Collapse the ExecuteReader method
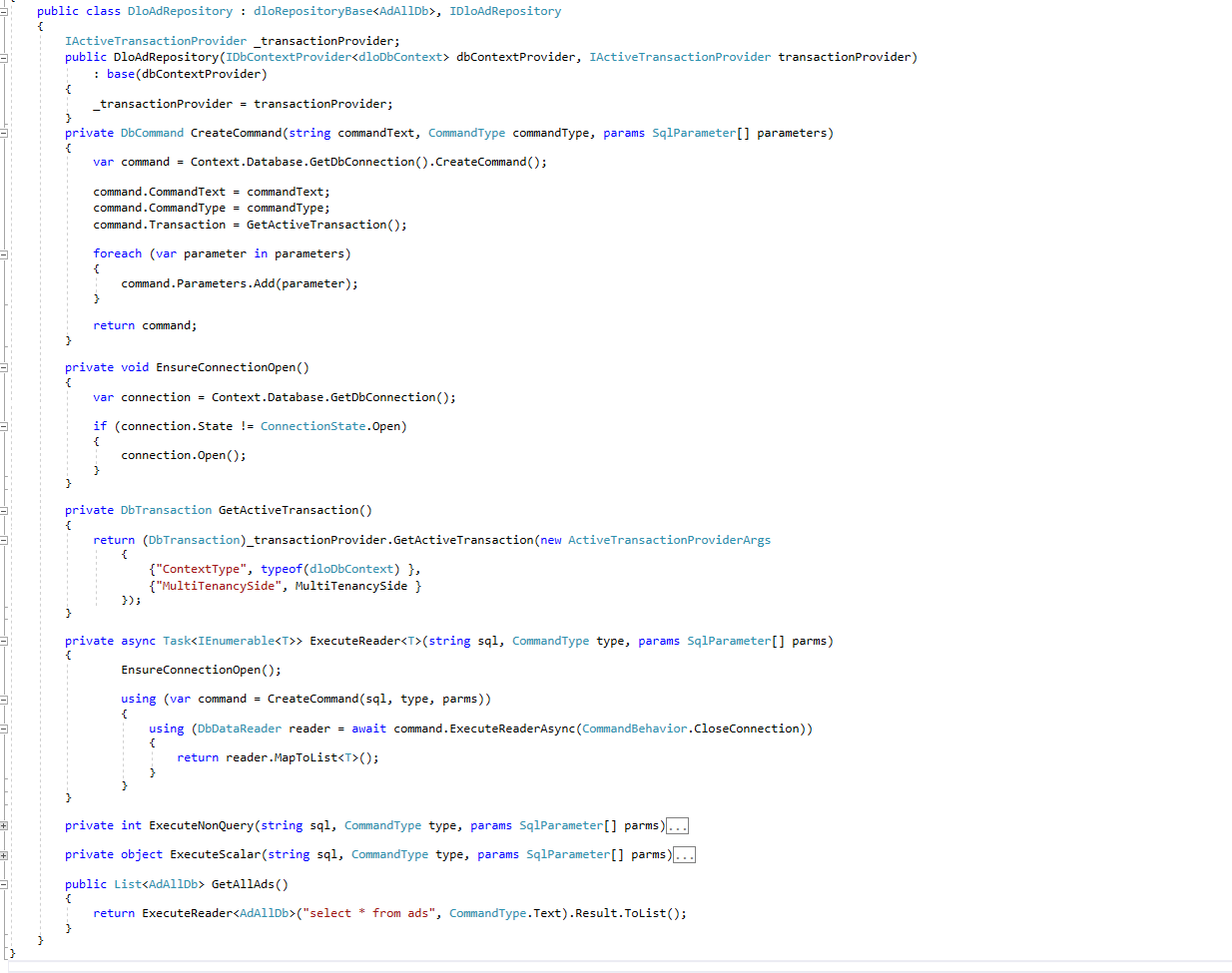Image resolution: width=1232 pixels, height=973 pixels. tap(4, 641)
